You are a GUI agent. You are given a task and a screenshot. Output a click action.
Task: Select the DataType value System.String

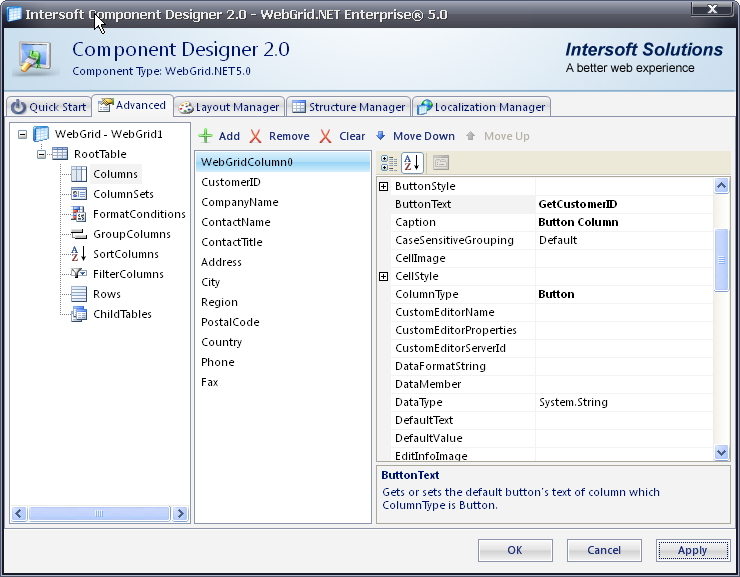pyautogui.click(x=624, y=402)
